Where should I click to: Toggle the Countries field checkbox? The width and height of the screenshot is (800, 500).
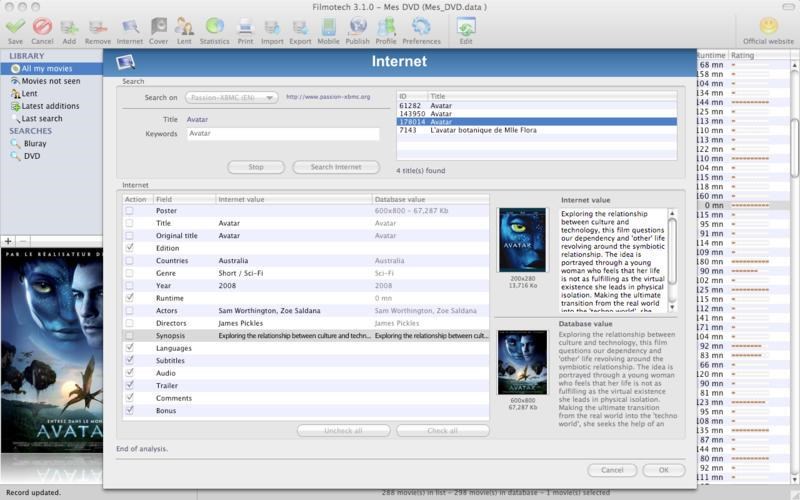point(130,260)
